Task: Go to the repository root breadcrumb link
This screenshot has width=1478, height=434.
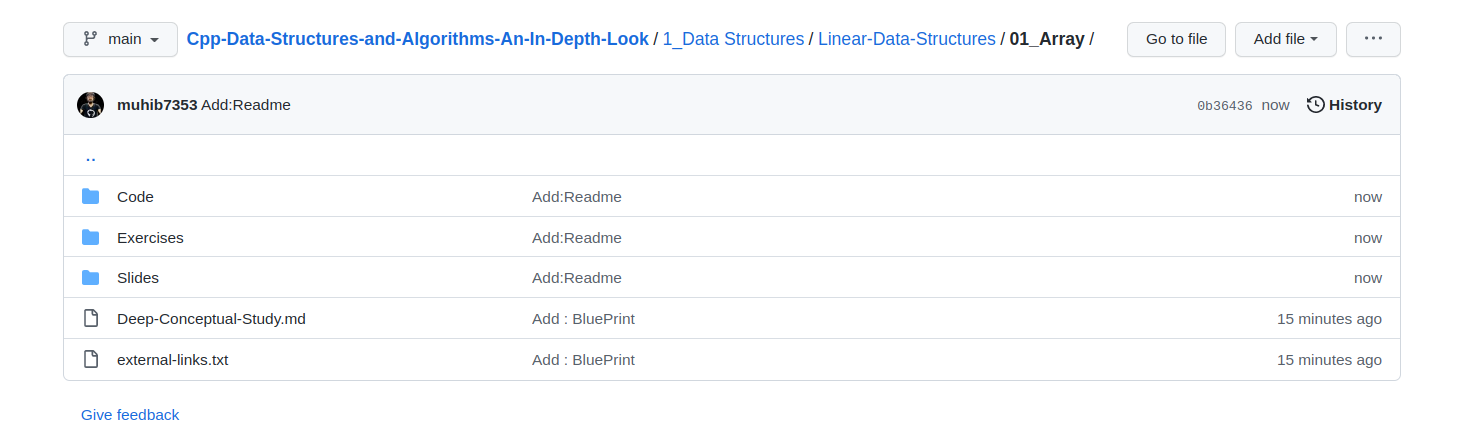Action: coord(417,39)
